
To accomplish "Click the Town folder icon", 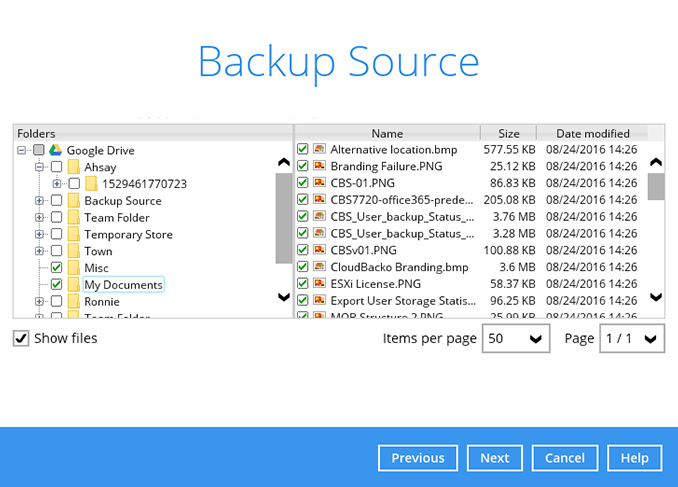I will coord(74,251).
